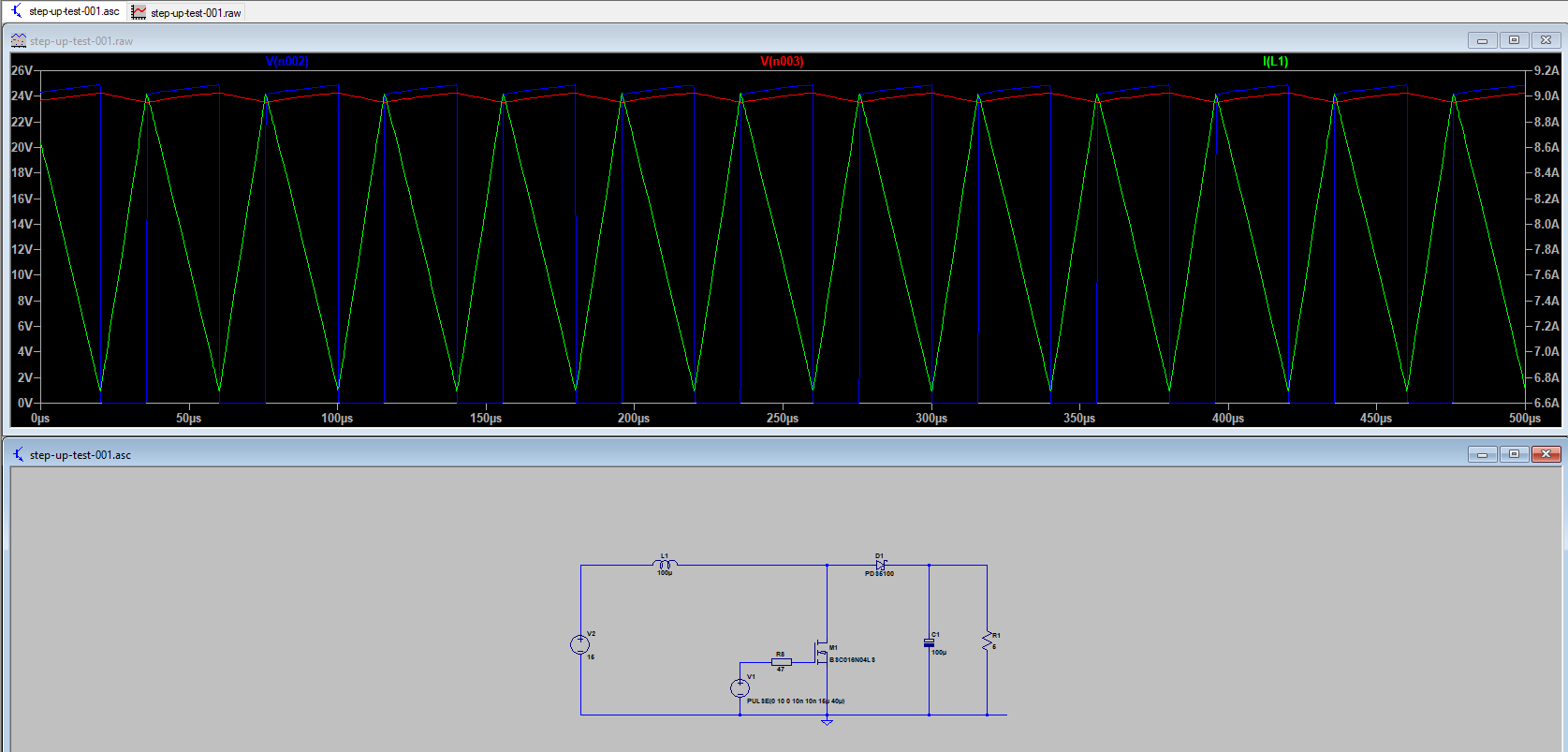This screenshot has width=1568, height=752.
Task: Switch to the step-up-test-001.asc tab
Action: (x=66, y=11)
